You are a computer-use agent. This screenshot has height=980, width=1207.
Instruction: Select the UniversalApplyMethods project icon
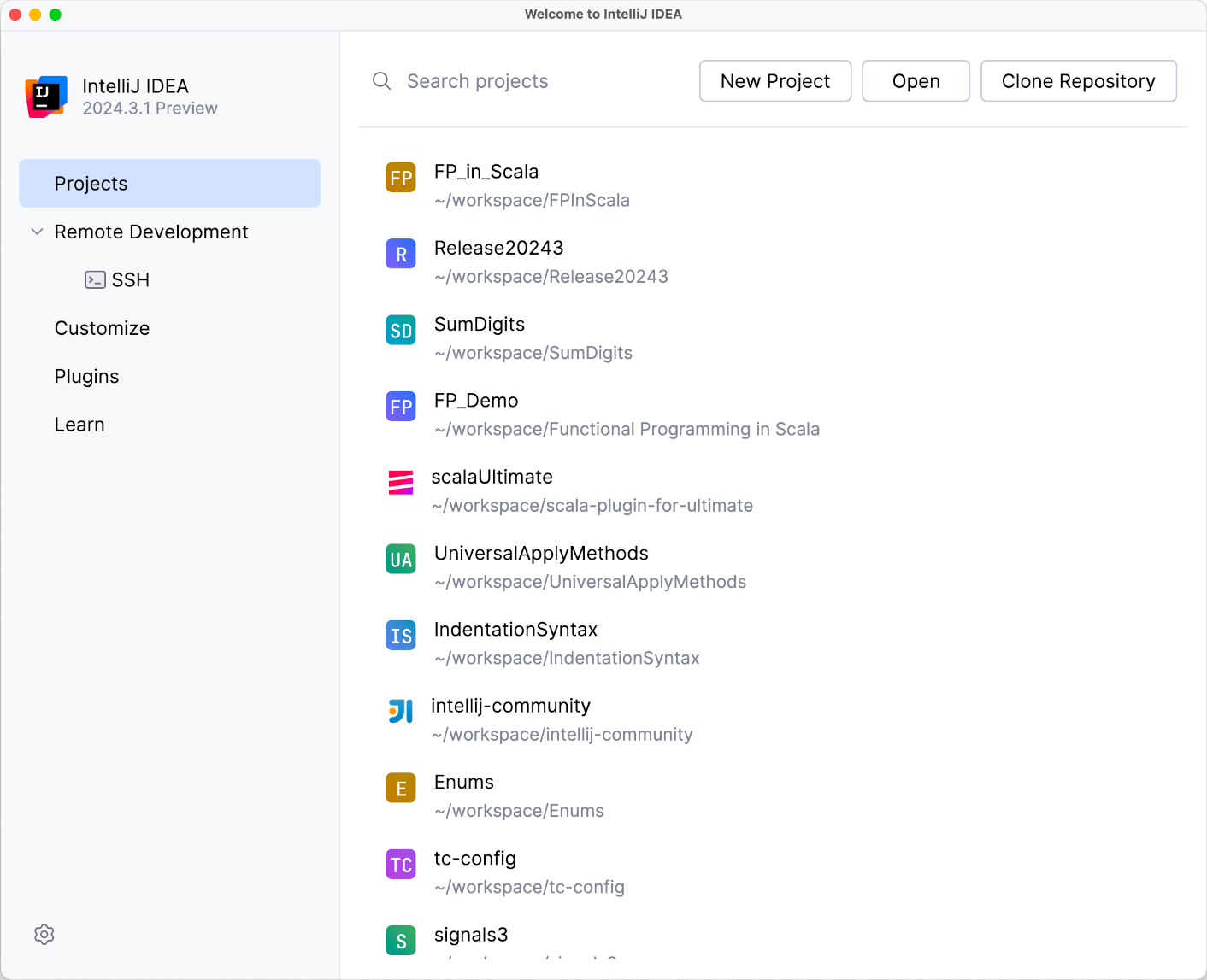pyautogui.click(x=400, y=559)
